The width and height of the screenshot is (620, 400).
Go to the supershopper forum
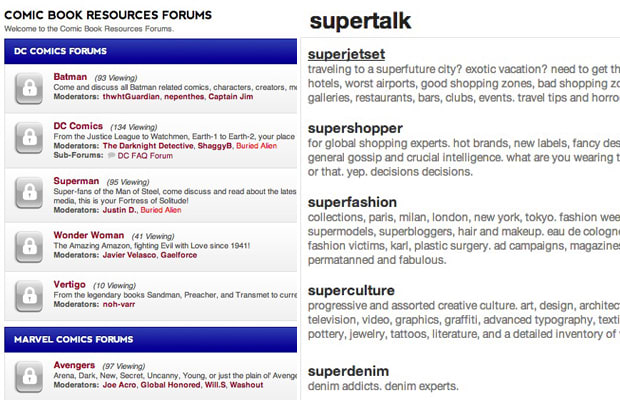pyautogui.click(x=355, y=128)
